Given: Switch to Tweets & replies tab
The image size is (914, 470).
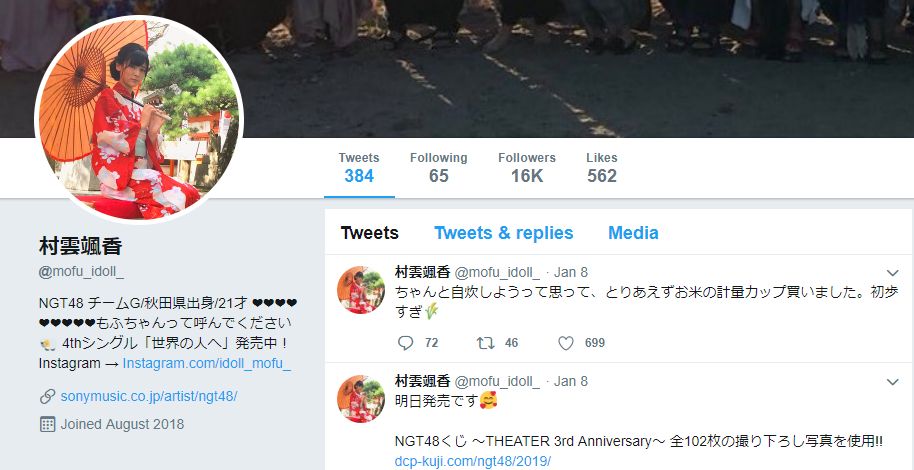Looking at the screenshot, I should coord(504,233).
